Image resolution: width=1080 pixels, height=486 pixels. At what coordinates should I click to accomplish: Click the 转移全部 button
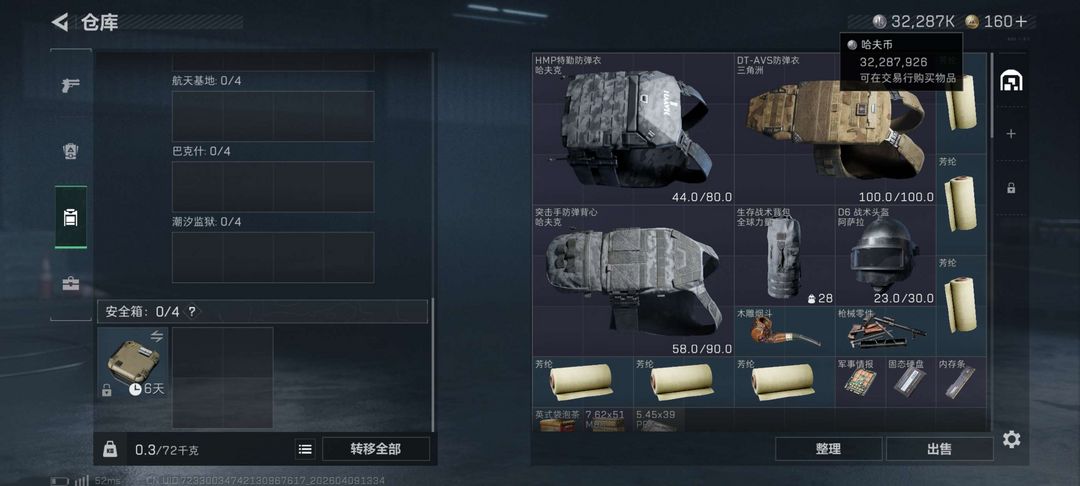(x=375, y=450)
